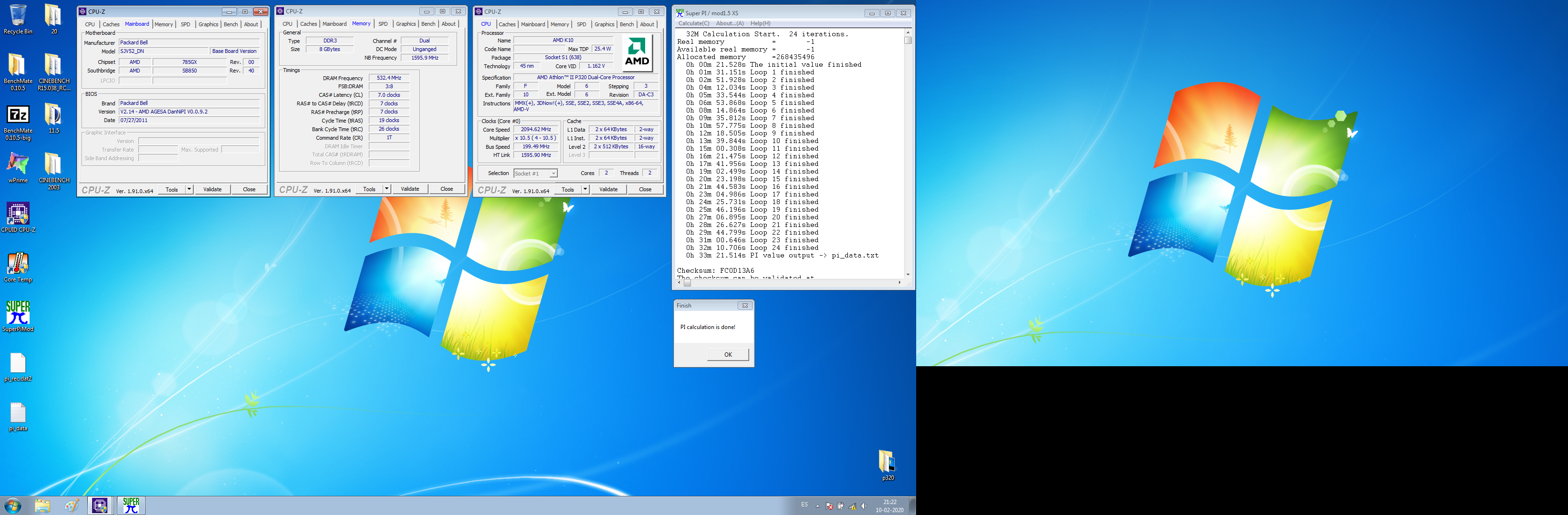Click the taskbar clock showing 21:22
The height and width of the screenshot is (515, 1568).
pyautogui.click(x=889, y=506)
